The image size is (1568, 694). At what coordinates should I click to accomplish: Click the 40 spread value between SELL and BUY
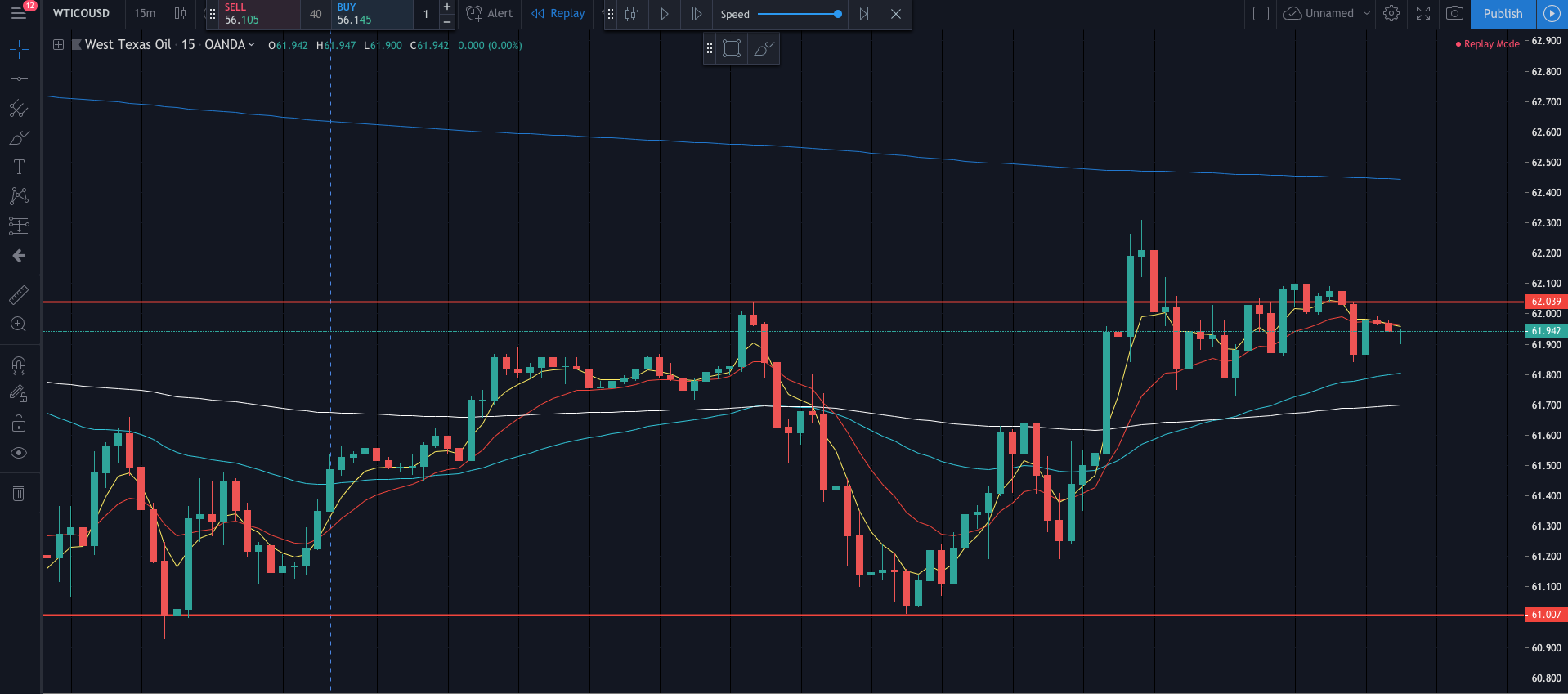(x=316, y=14)
